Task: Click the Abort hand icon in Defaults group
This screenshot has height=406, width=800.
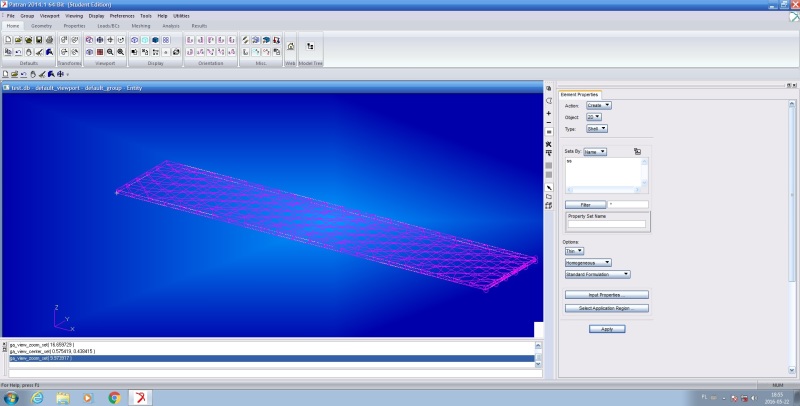Action: coord(29,52)
